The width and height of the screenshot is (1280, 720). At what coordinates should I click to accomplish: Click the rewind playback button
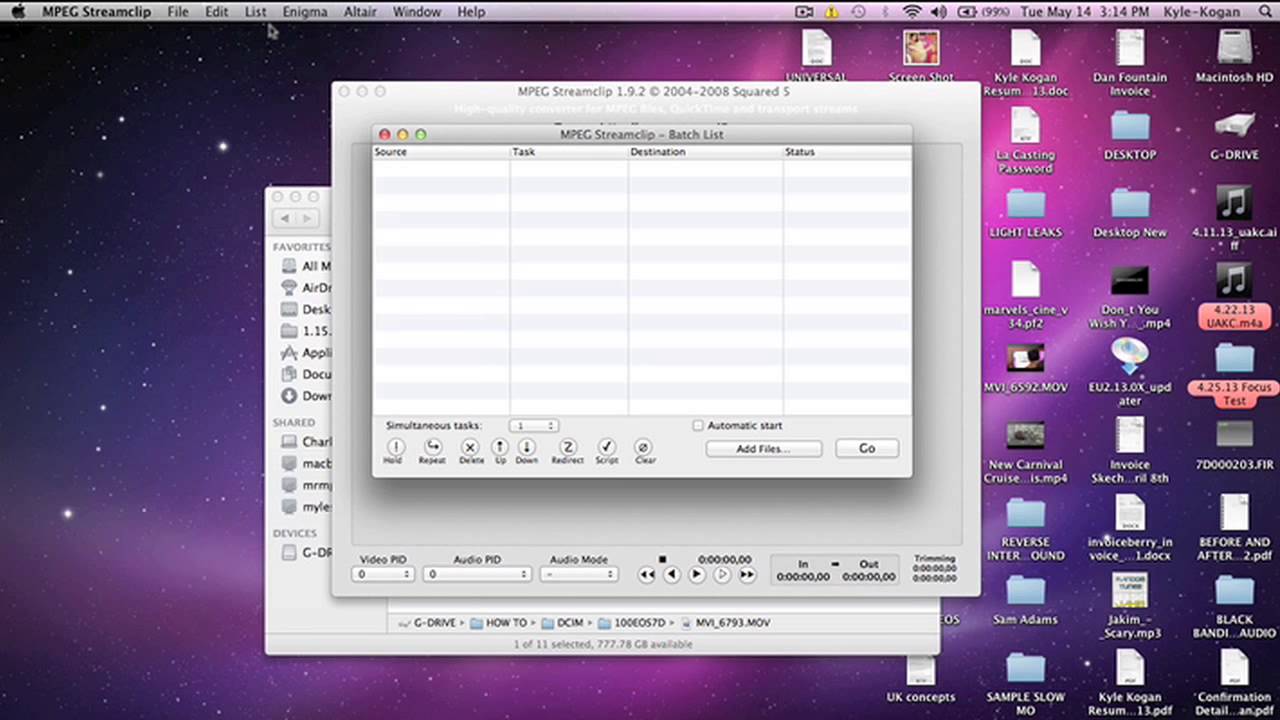647,575
